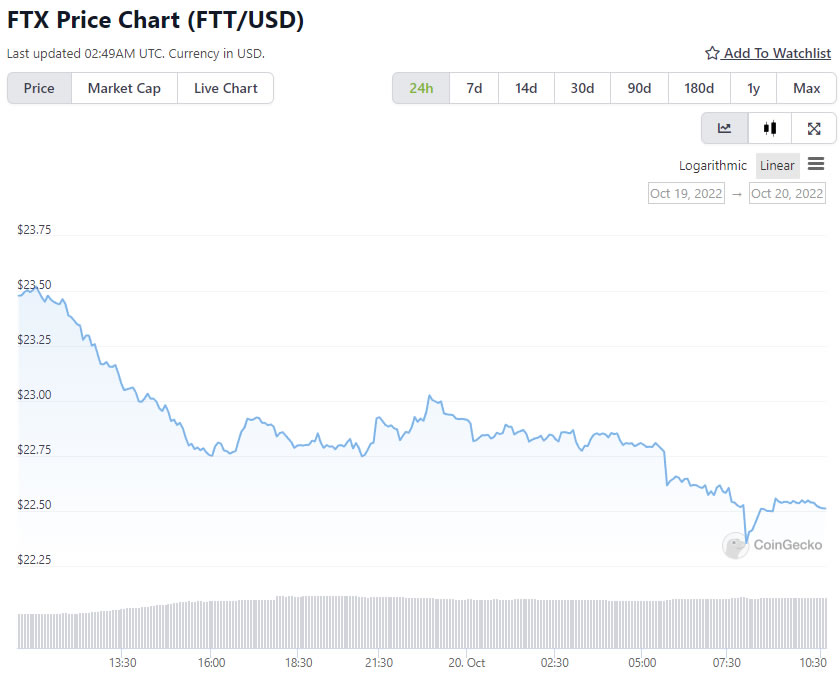Choose the 1y time range
Viewport: 840px width, 680px height.
pos(753,88)
